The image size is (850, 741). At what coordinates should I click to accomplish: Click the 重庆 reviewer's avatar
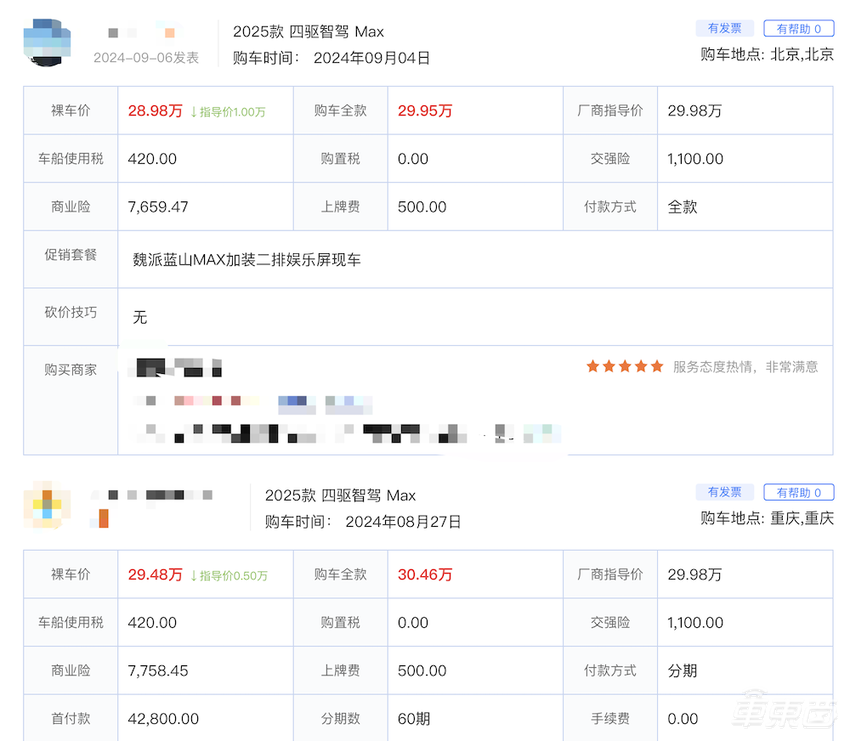point(46,507)
